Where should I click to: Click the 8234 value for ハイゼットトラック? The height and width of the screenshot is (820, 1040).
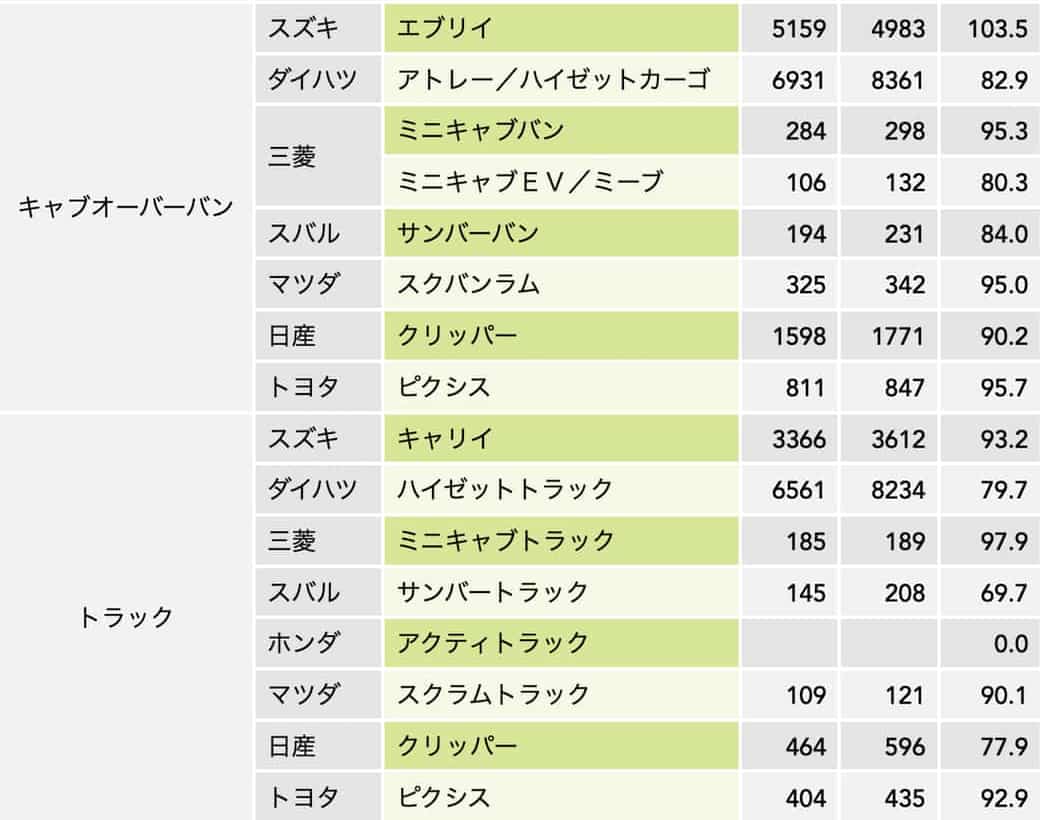897,489
